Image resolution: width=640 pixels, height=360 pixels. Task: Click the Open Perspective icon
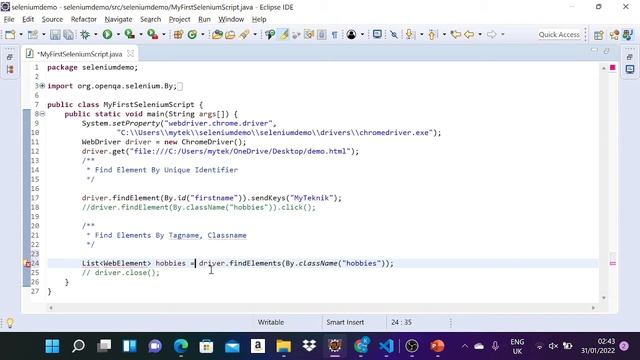point(599,35)
